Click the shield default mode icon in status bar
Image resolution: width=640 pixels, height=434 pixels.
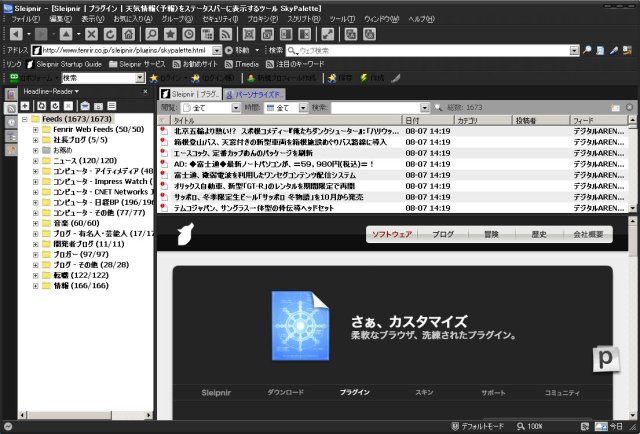click(x=455, y=427)
